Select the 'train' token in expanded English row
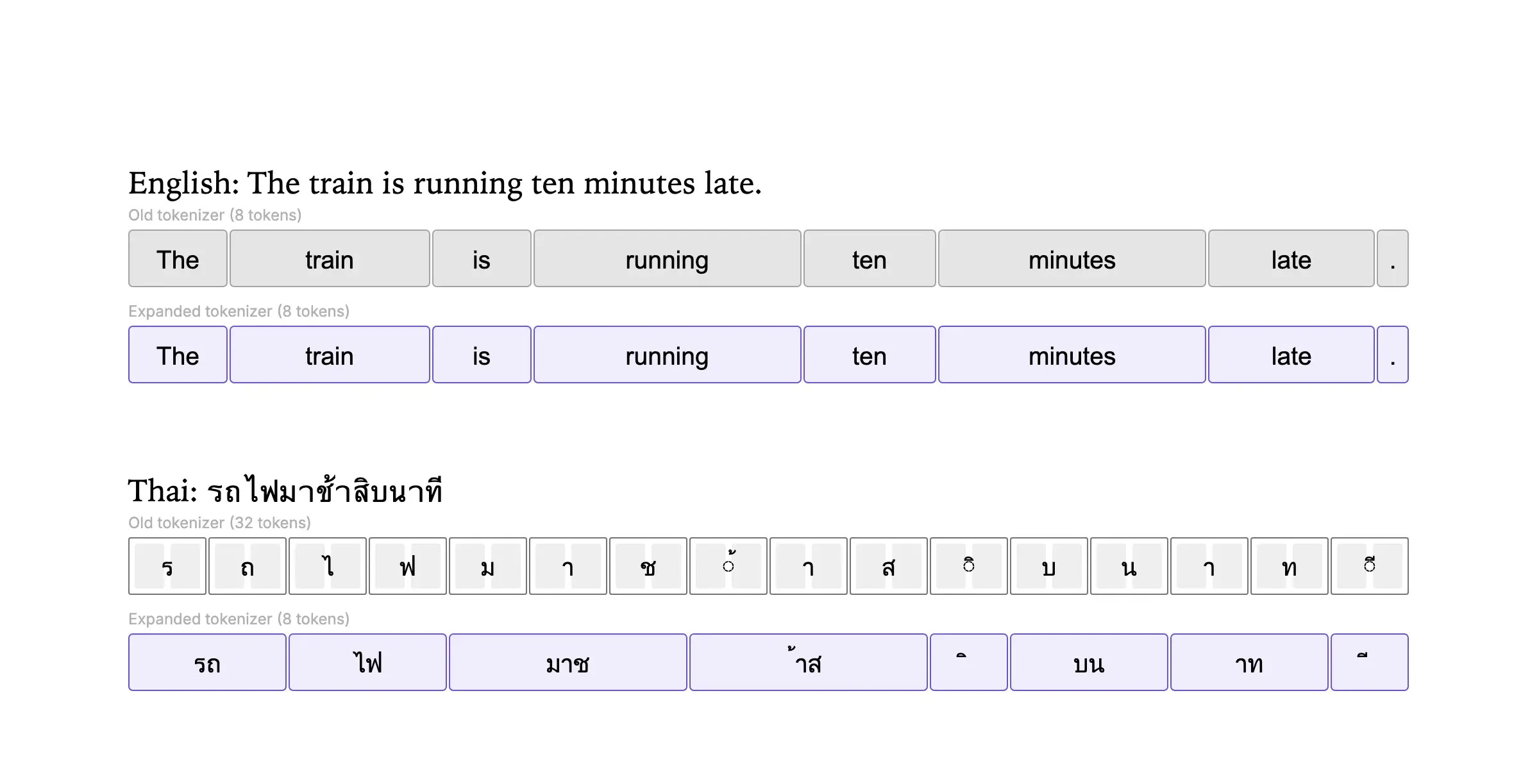The width and height of the screenshot is (1539, 784). 330,354
